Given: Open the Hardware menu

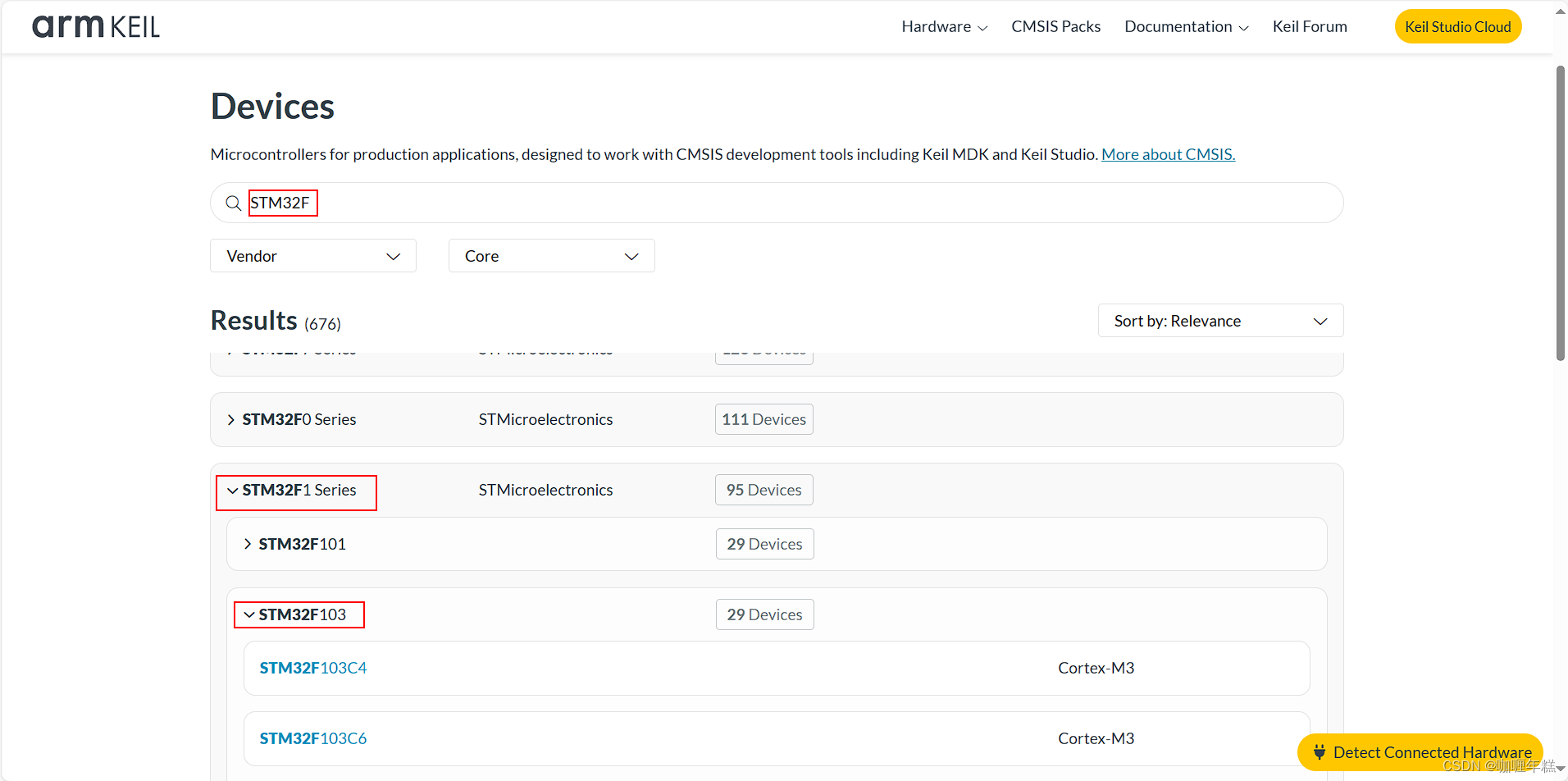Looking at the screenshot, I should (x=944, y=26).
